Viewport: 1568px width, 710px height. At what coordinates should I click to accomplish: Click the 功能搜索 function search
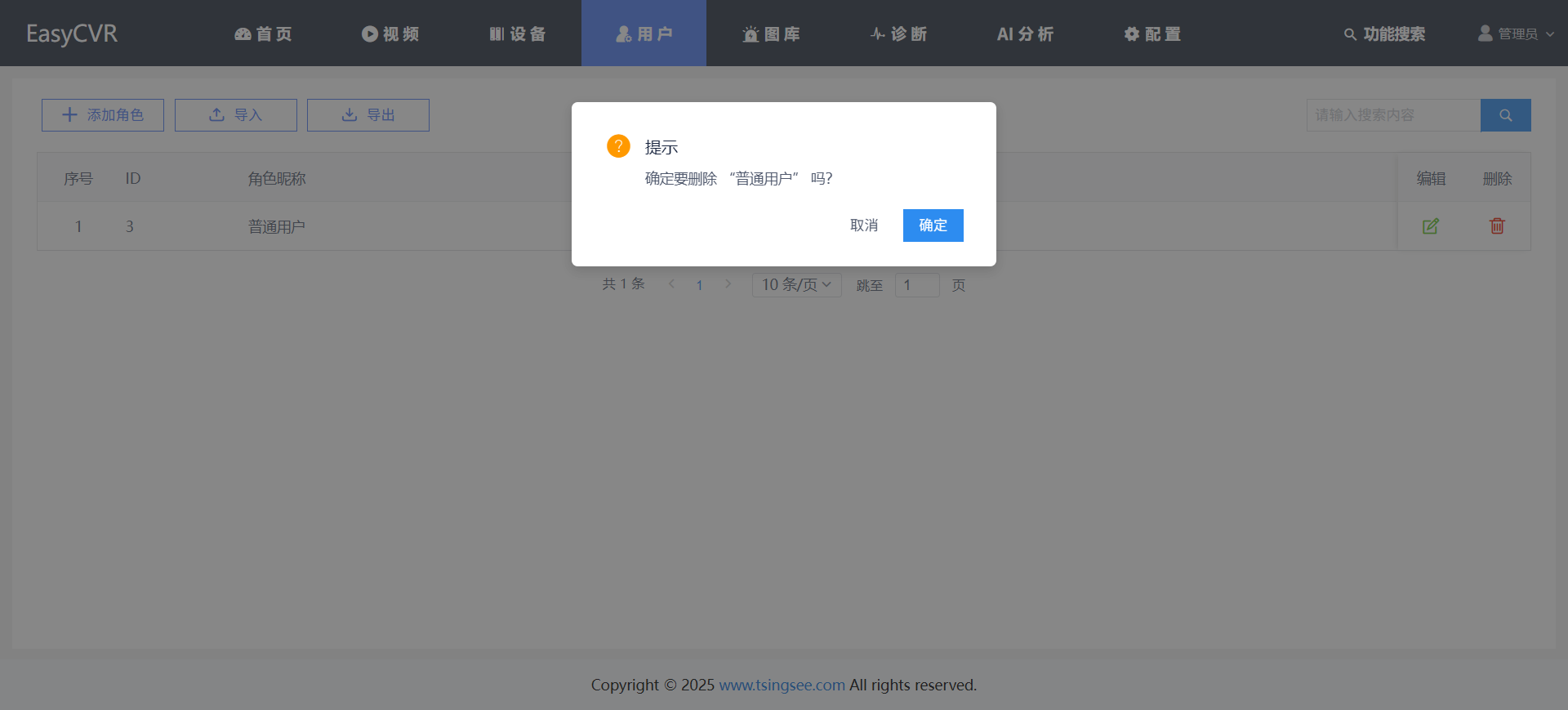click(1384, 33)
